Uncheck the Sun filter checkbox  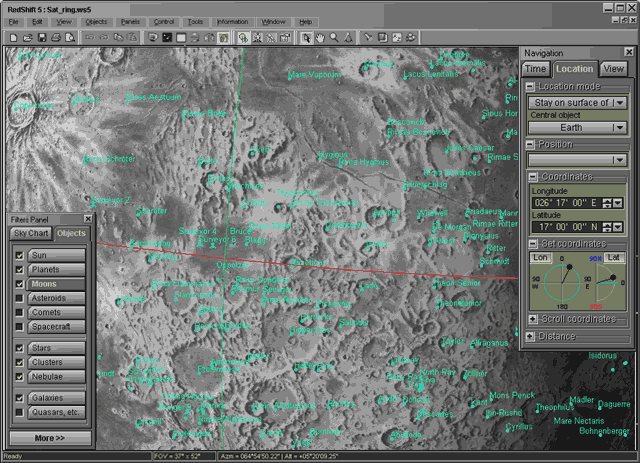pyautogui.click(x=19, y=255)
